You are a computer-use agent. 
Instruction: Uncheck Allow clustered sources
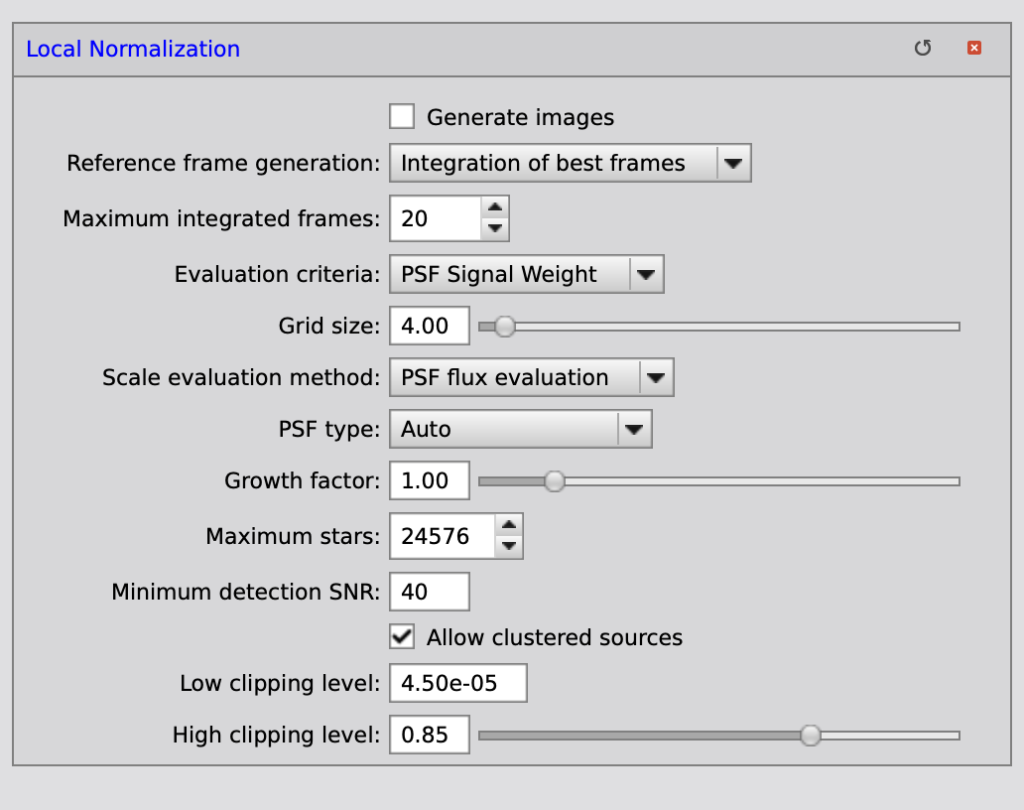(x=402, y=637)
